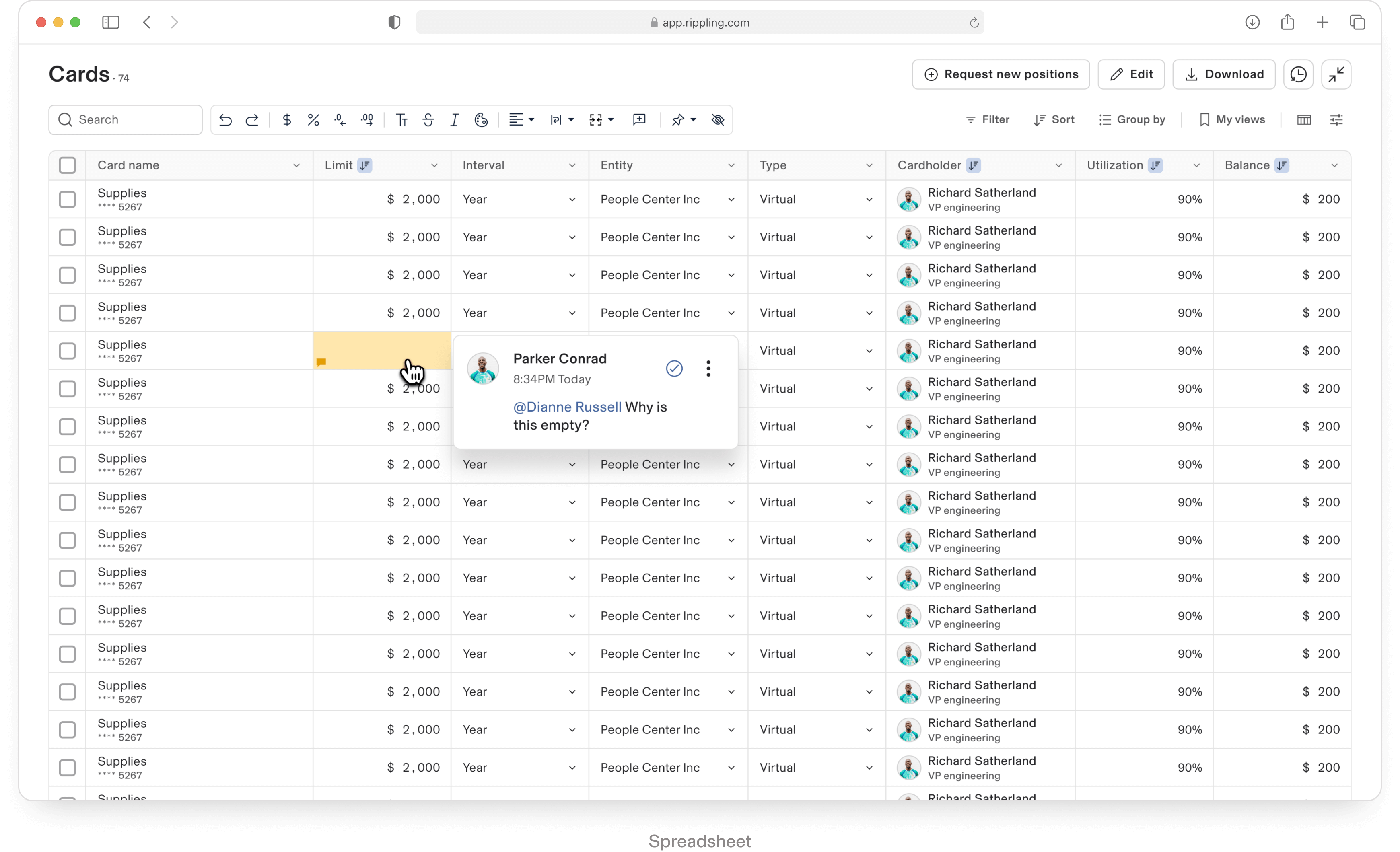
Task: Increase decimal places
Action: [367, 120]
